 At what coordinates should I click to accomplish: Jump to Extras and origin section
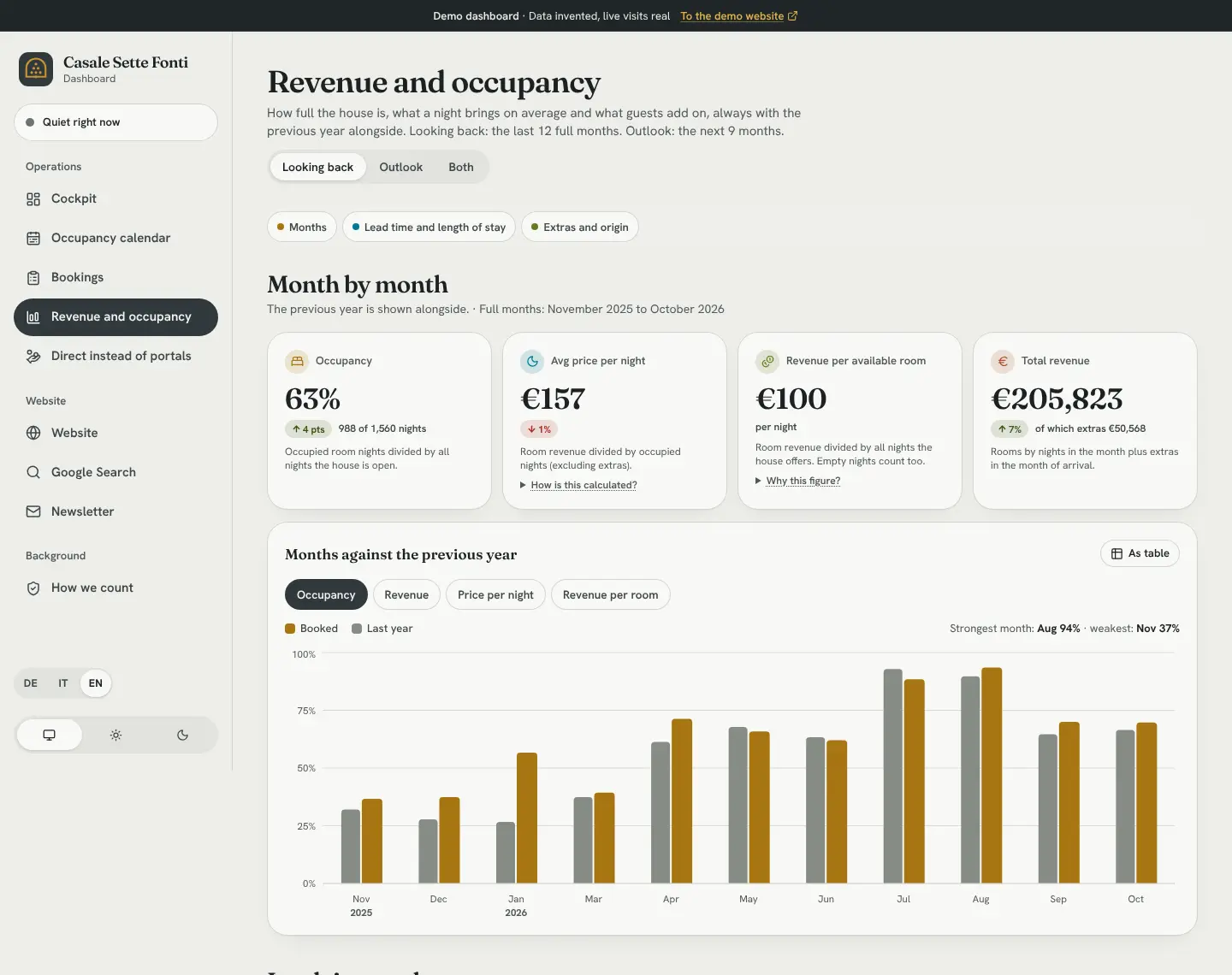[x=580, y=227]
